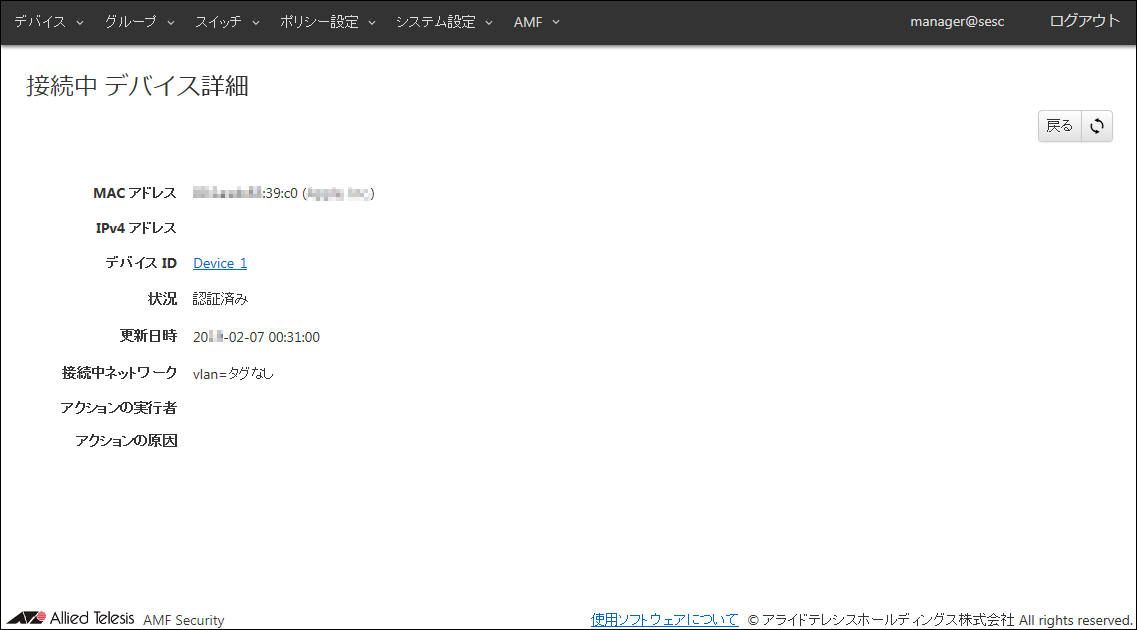Click ログアウト to log out
This screenshot has width=1137, height=630.
coord(1084,21)
